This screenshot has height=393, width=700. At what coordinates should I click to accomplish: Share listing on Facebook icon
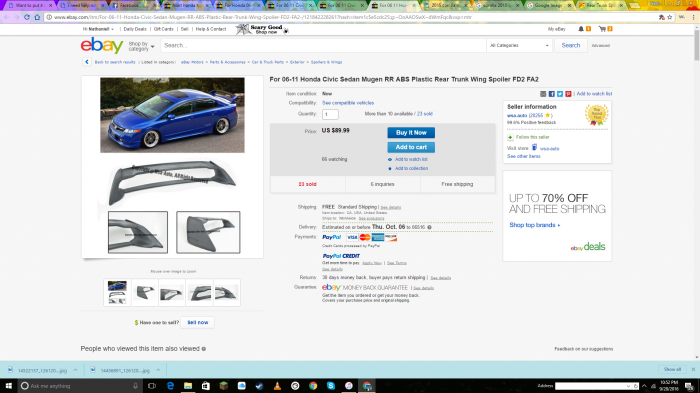pos(551,94)
